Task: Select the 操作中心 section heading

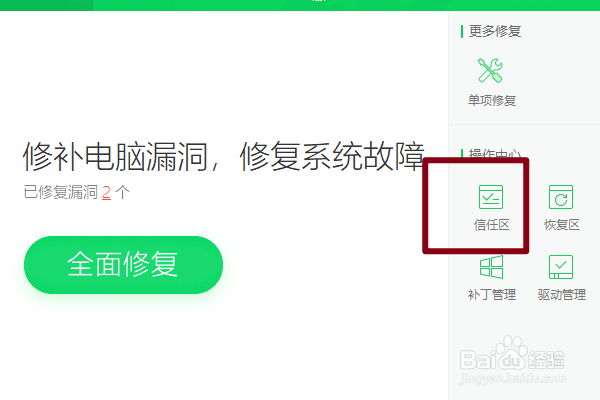Action: [x=495, y=153]
